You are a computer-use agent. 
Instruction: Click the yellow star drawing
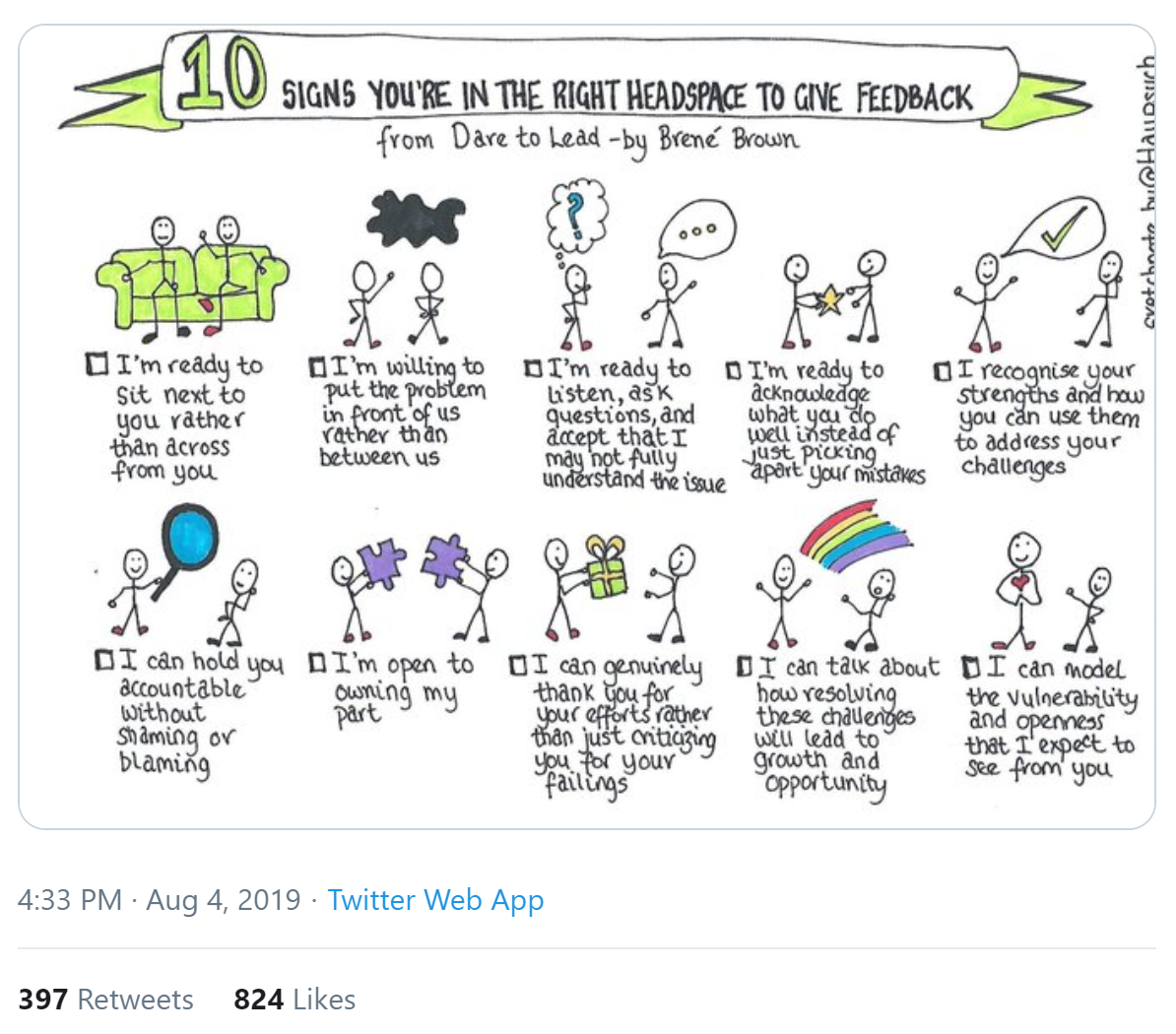click(830, 298)
